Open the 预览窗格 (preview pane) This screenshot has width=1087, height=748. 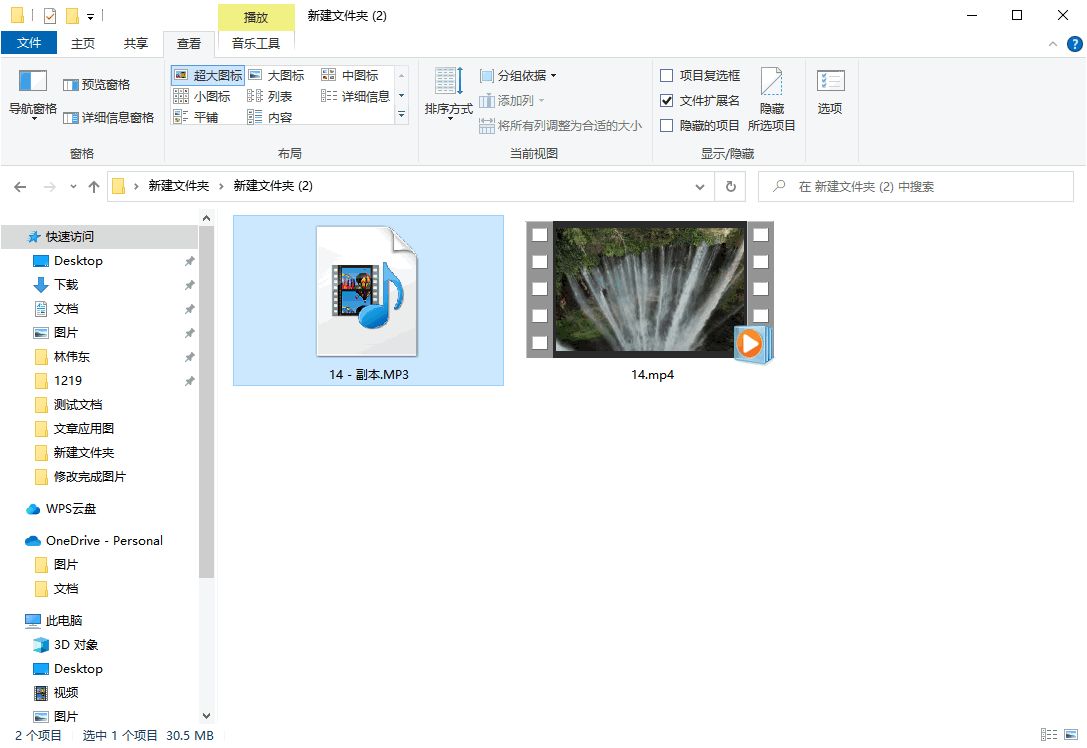(x=97, y=85)
